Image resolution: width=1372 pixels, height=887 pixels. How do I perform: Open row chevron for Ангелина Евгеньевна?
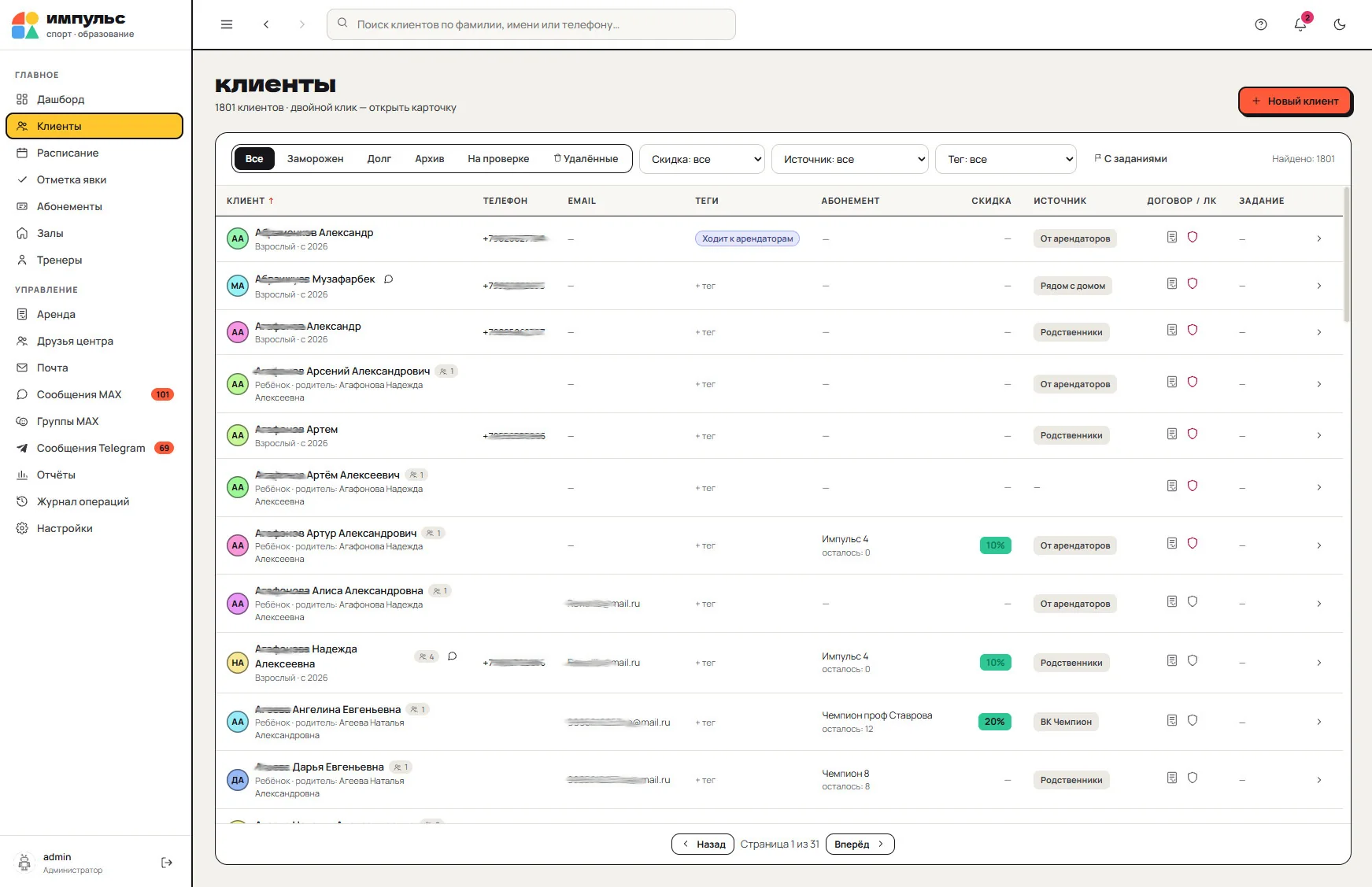click(x=1319, y=722)
